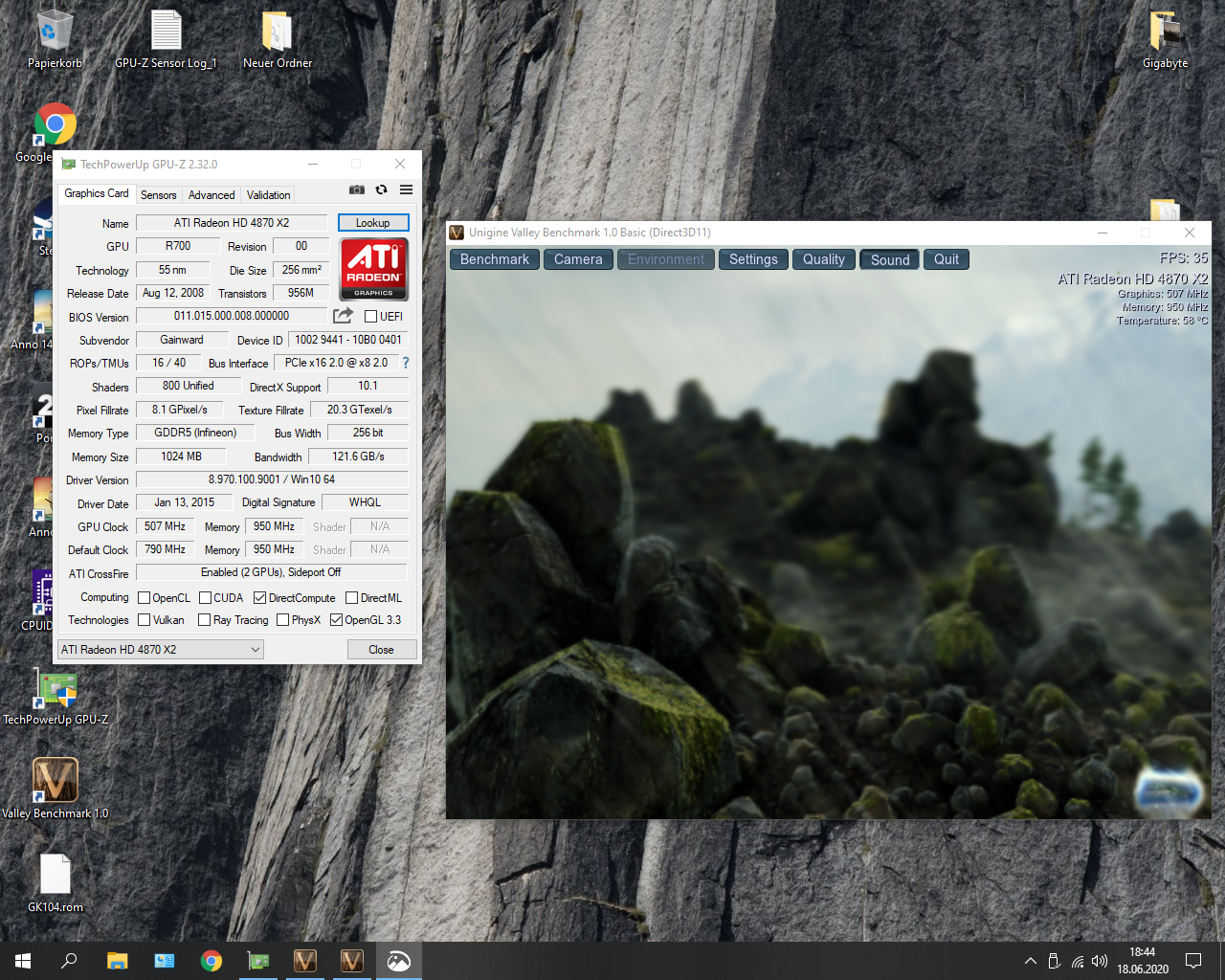The height and width of the screenshot is (980, 1225).
Task: Open Chrome from the taskbar
Action: pyautogui.click(x=212, y=961)
